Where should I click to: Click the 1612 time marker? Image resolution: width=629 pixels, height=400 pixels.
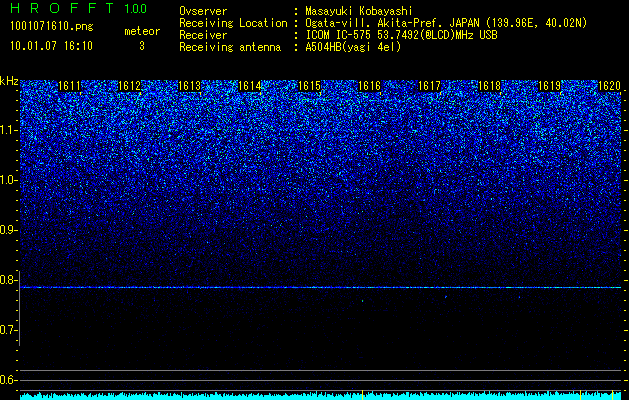coord(130,86)
